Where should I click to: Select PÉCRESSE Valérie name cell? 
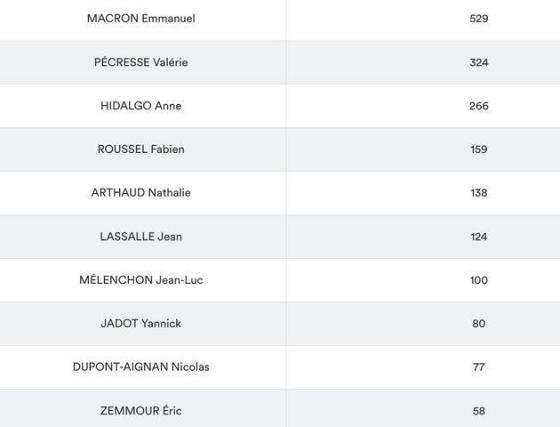point(141,62)
